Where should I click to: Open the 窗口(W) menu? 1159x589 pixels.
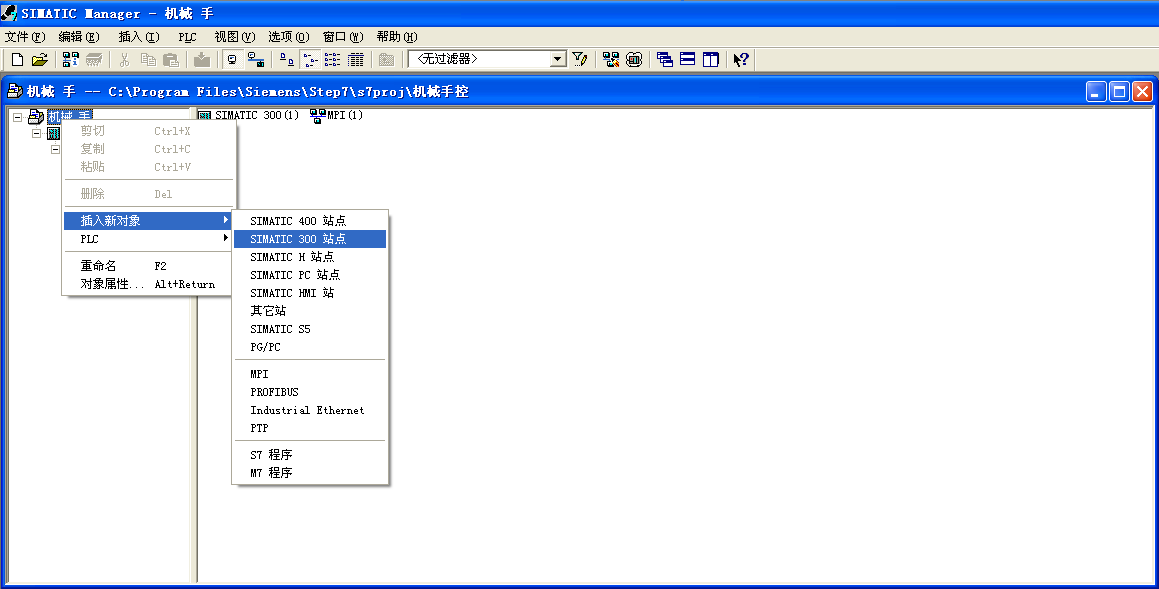[343, 37]
